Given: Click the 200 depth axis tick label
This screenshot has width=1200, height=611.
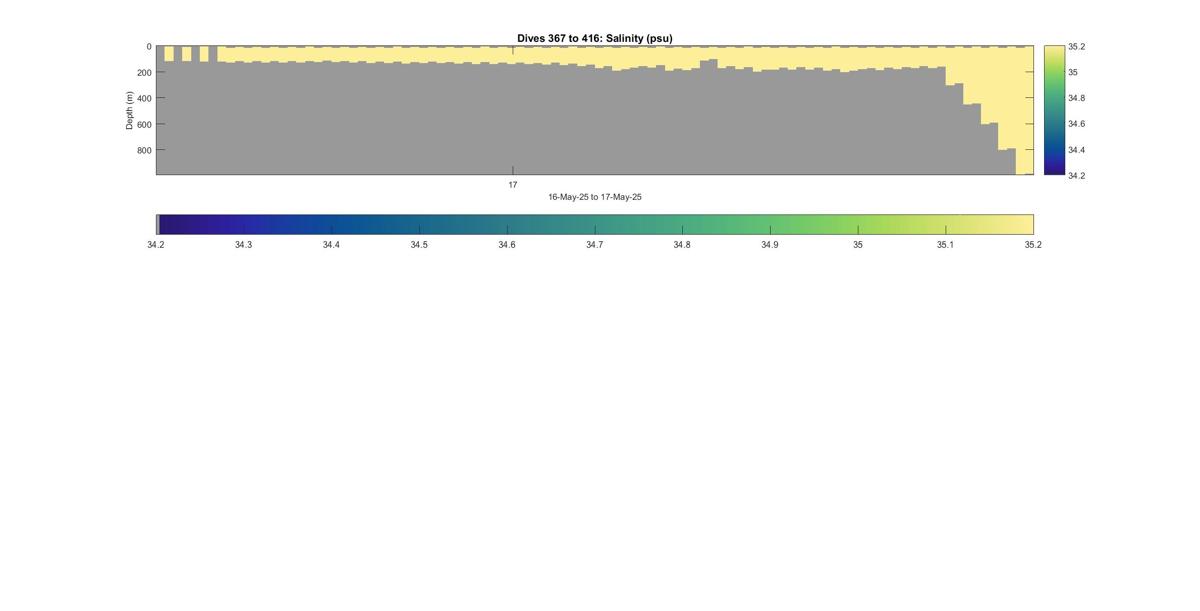Looking at the screenshot, I should click(x=144, y=72).
